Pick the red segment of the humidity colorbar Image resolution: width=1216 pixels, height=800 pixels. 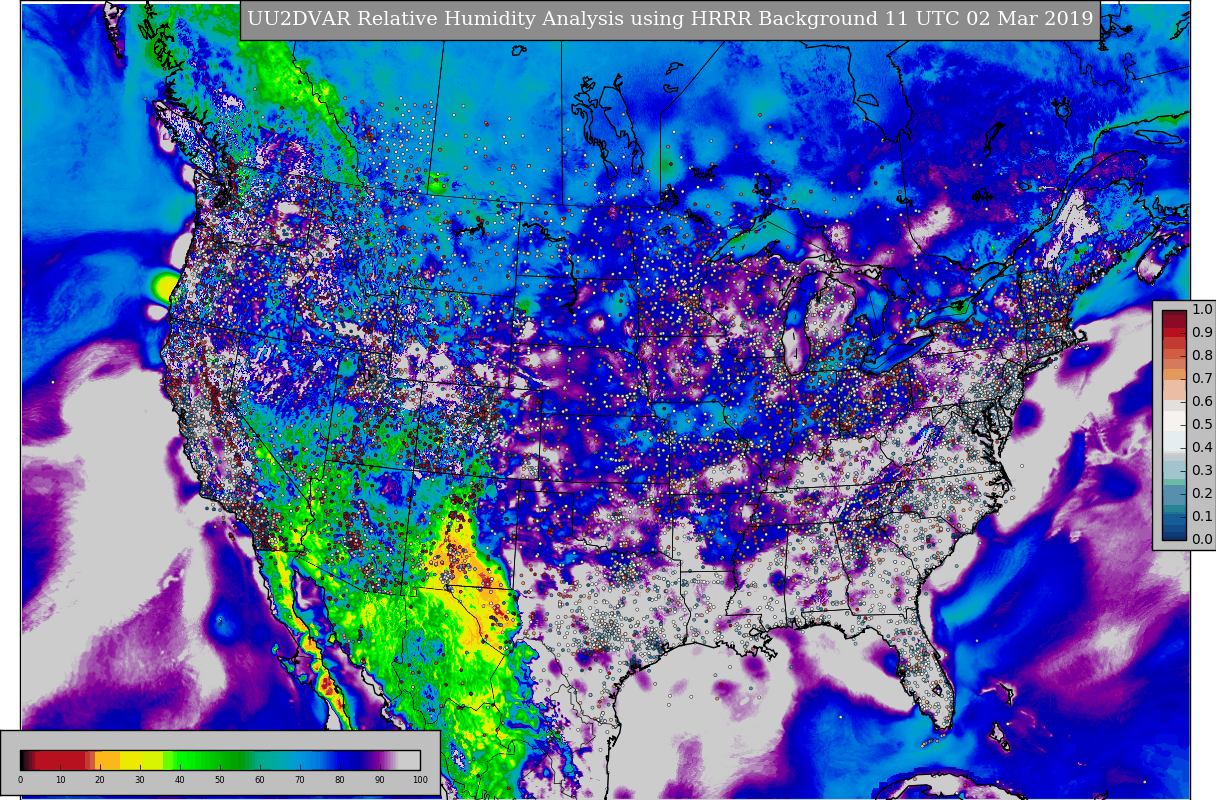click(x=60, y=760)
